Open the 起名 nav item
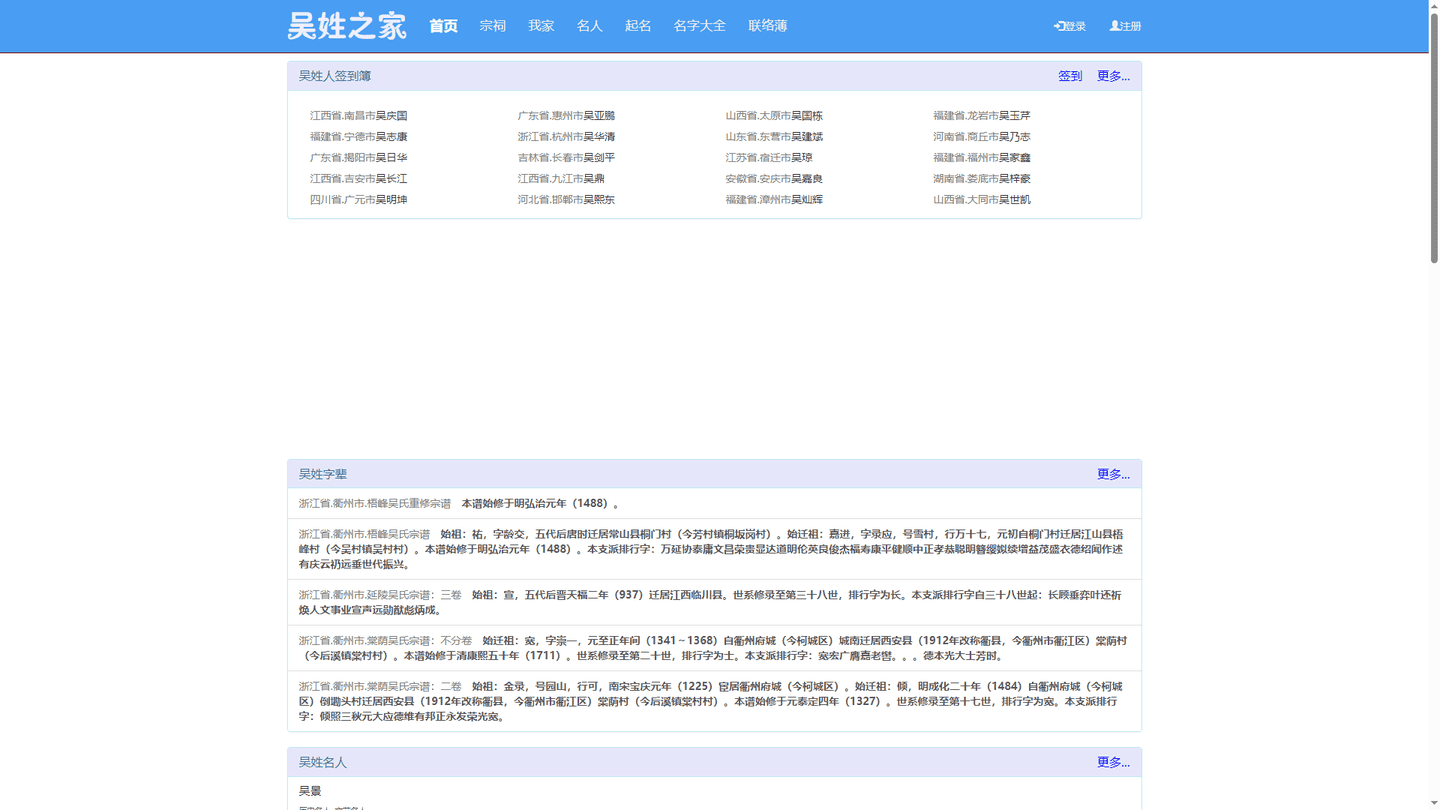Image resolution: width=1440 pixels, height=810 pixels. (x=638, y=26)
